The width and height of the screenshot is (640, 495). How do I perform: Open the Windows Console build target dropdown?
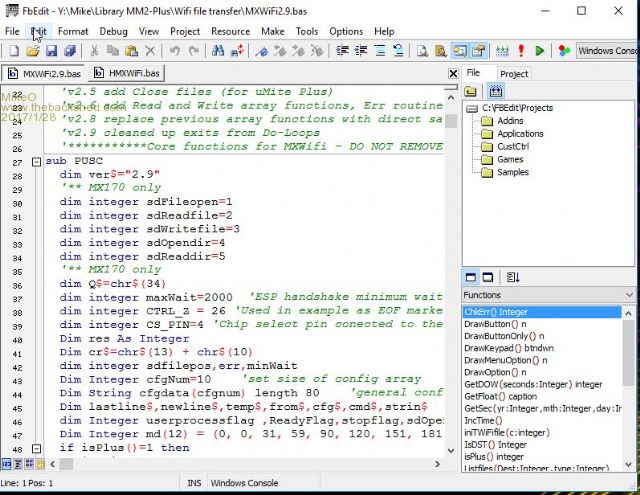point(606,51)
